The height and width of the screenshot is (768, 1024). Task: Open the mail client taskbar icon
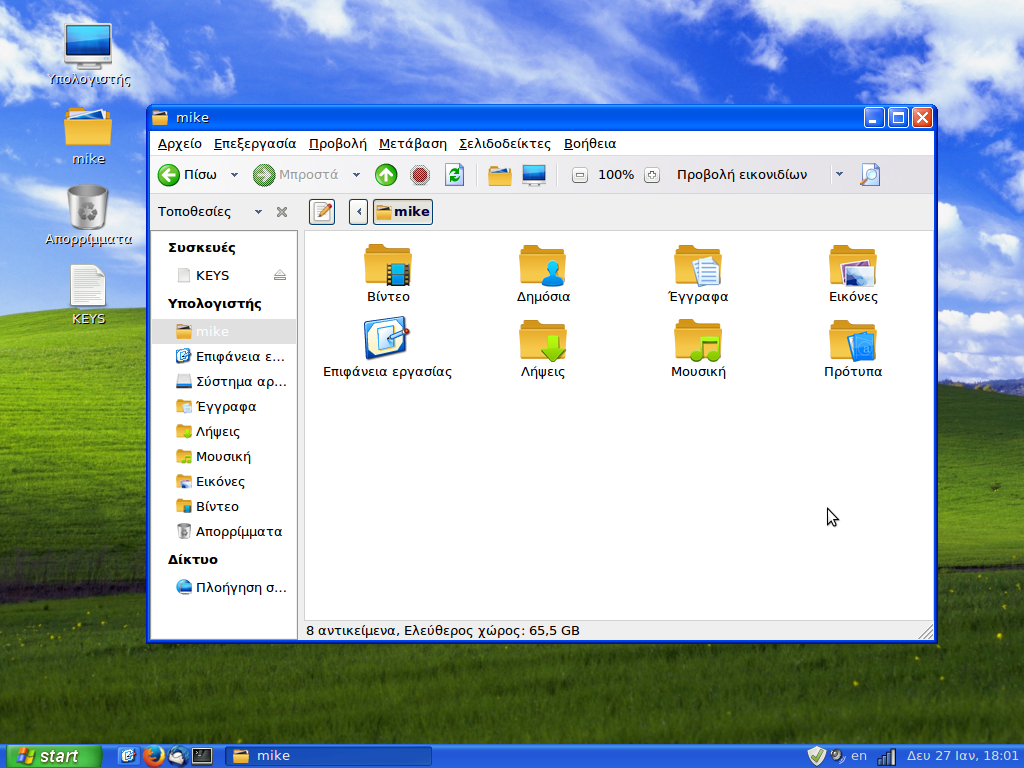coord(178,756)
